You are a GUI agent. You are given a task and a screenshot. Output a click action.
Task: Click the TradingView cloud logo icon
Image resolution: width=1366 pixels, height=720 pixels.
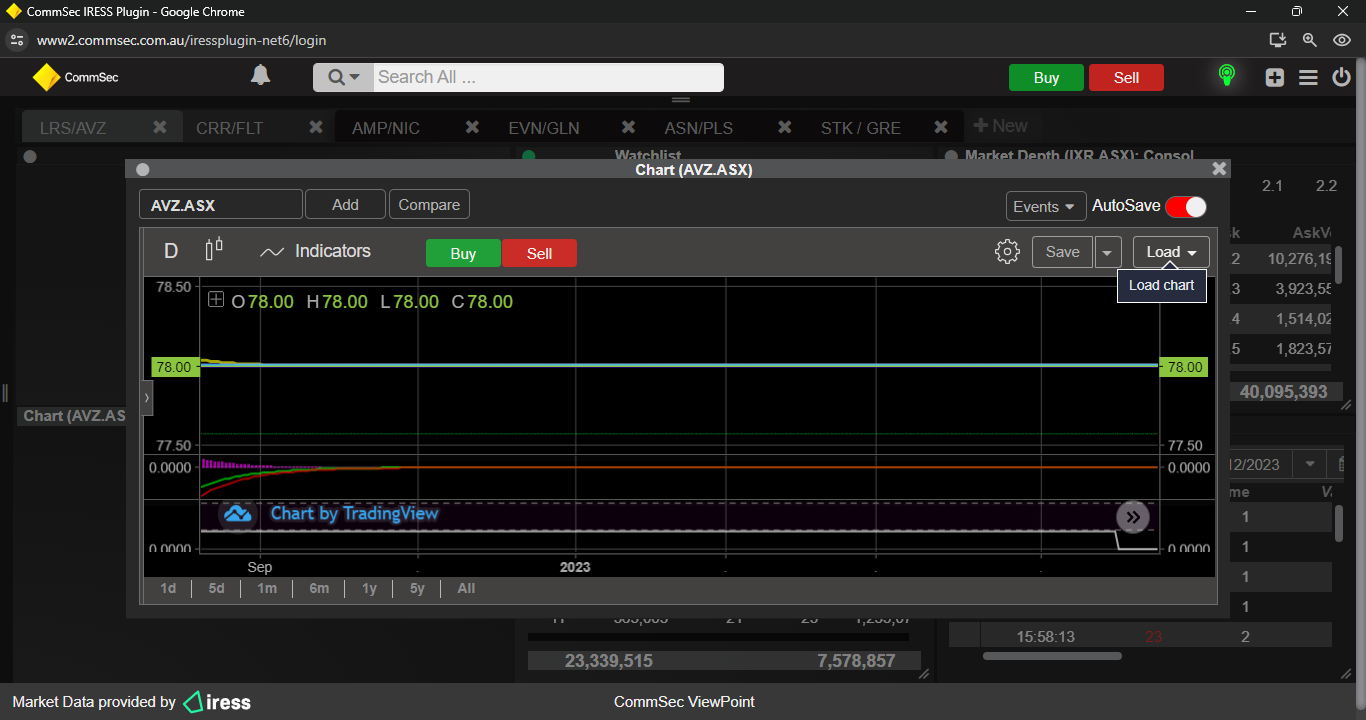point(238,514)
